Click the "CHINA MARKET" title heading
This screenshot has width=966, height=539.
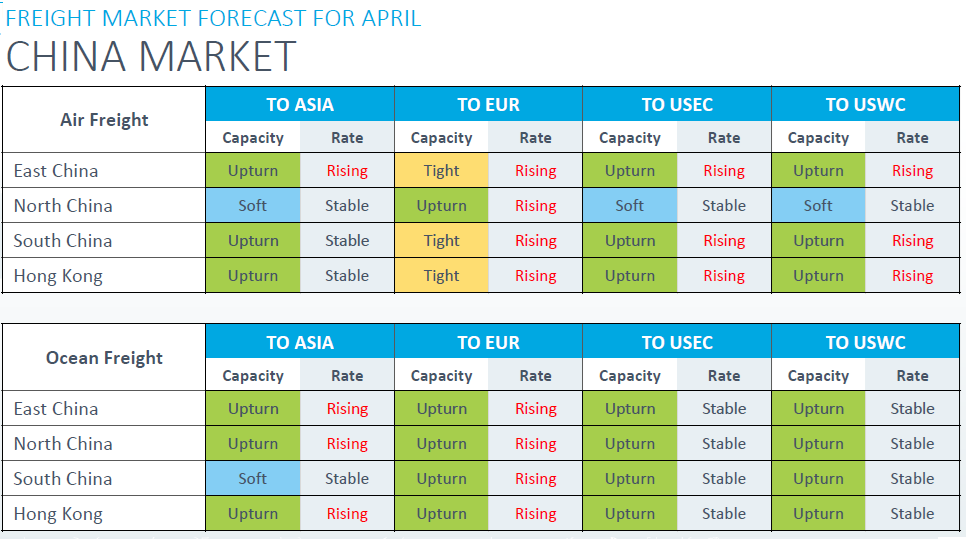151,57
